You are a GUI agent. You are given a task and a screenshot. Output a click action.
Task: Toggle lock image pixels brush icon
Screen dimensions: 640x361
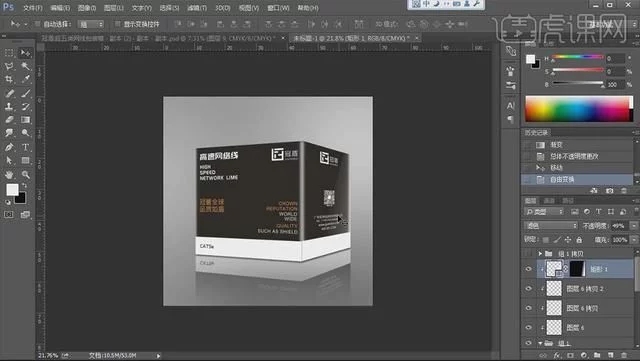click(x=557, y=240)
